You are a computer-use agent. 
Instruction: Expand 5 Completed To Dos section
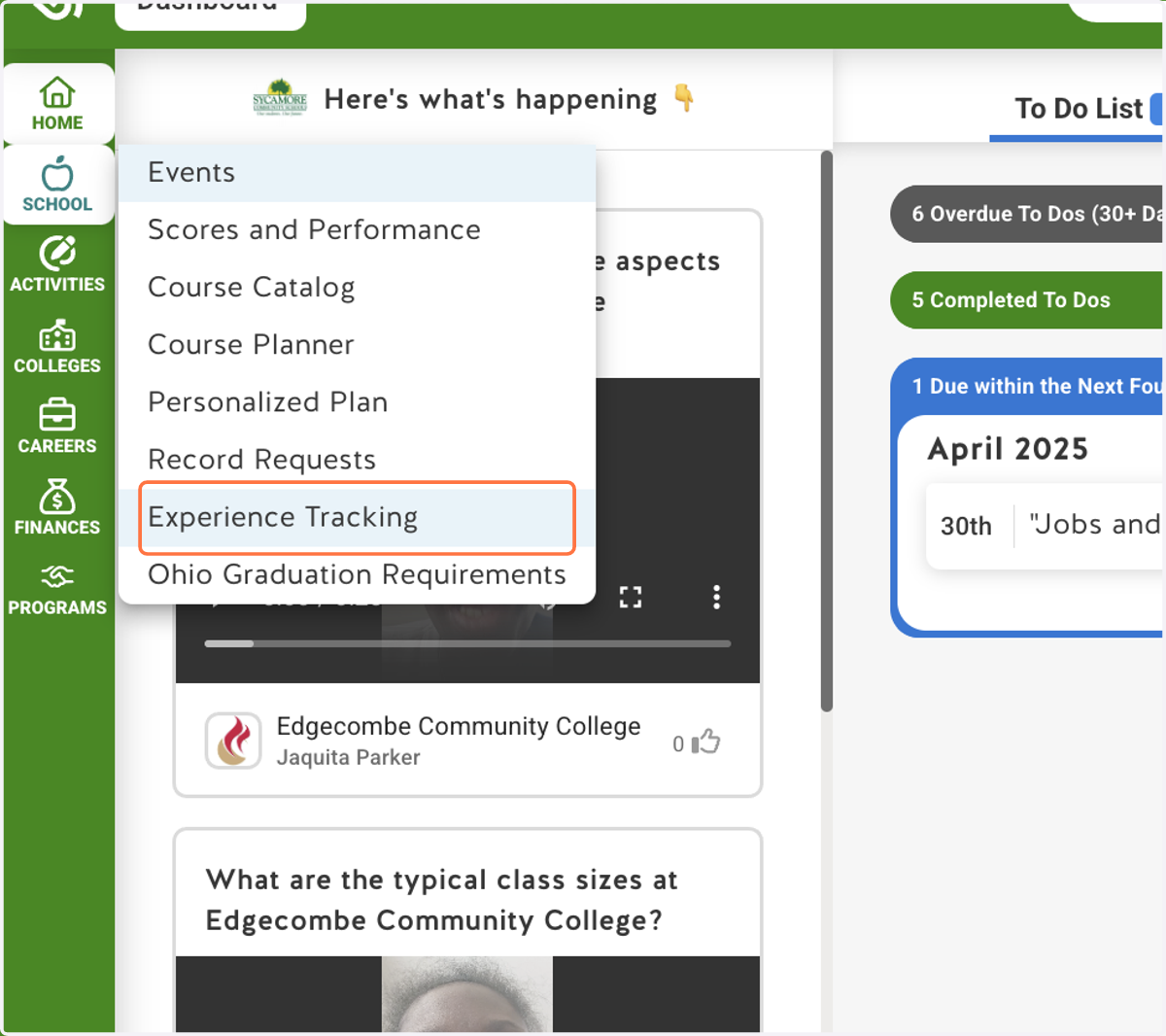[1027, 300]
